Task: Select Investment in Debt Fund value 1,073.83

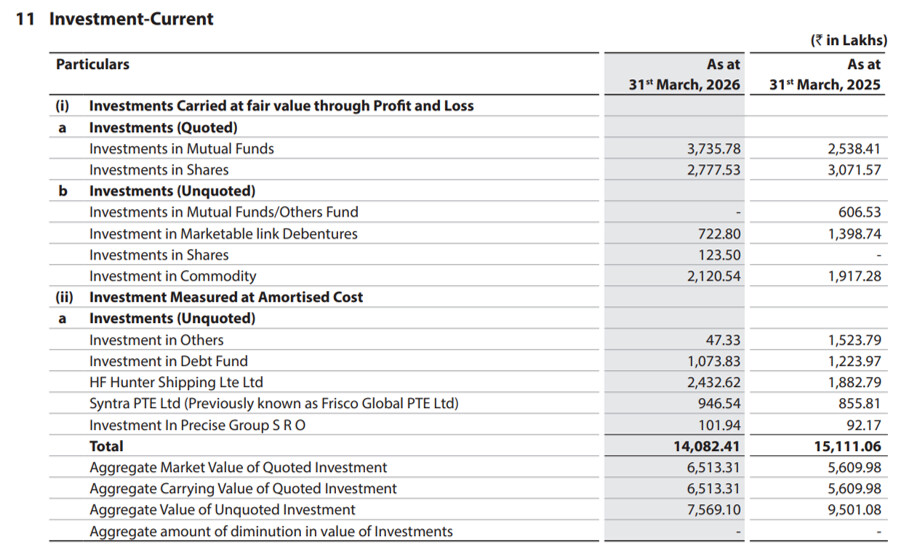Action: 713,361
